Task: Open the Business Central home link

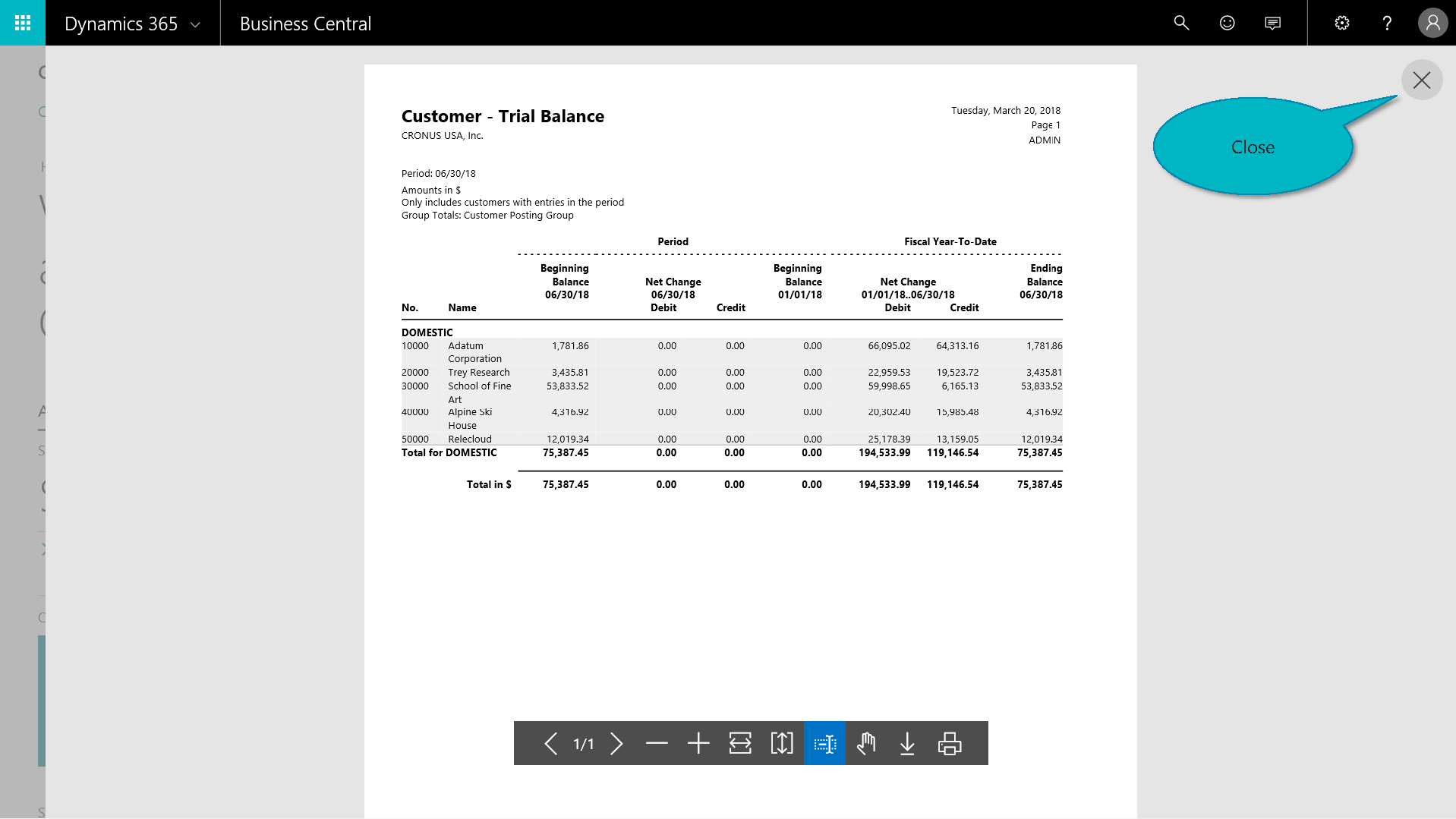Action: 305,24
